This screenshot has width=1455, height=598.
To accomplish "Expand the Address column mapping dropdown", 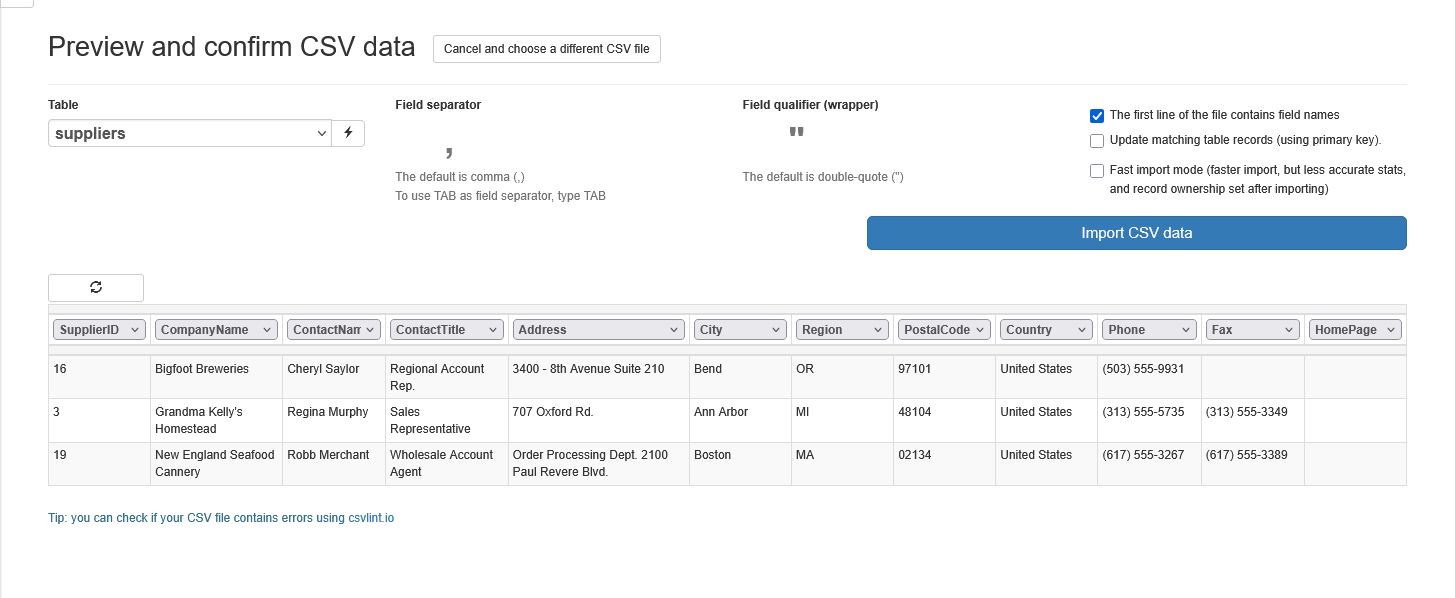I will (598, 330).
